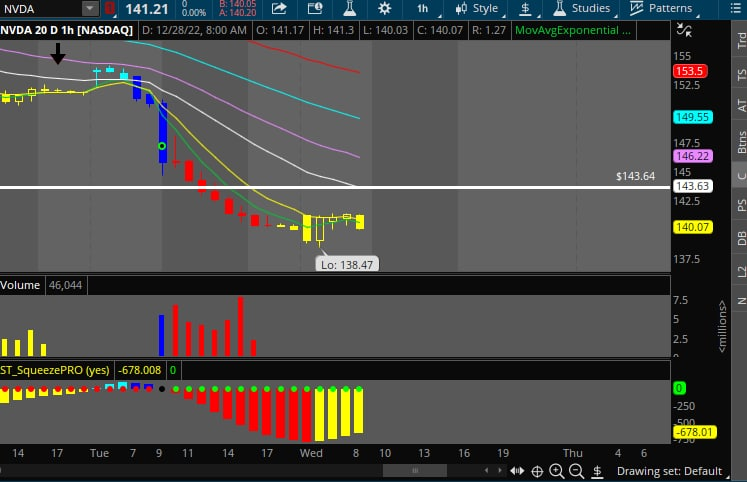Click the Tue label on time axis
The width and height of the screenshot is (747, 482).
(x=99, y=453)
